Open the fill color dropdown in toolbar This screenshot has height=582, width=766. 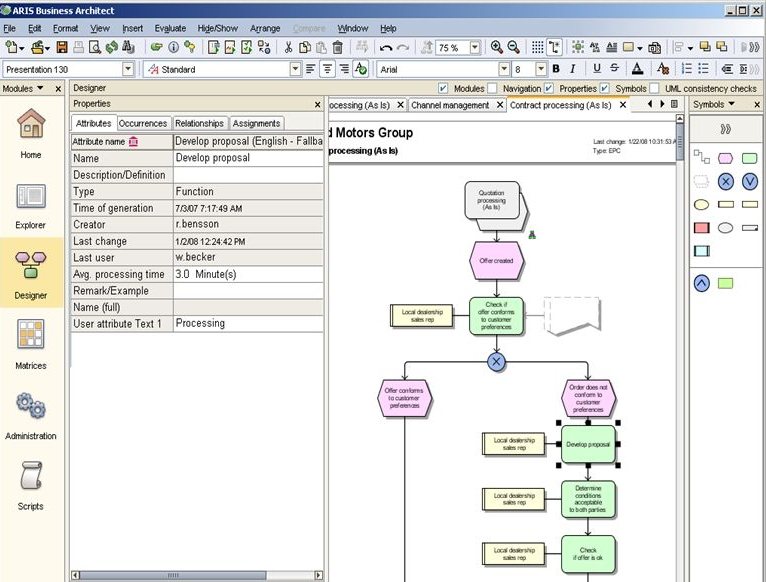coord(640,48)
